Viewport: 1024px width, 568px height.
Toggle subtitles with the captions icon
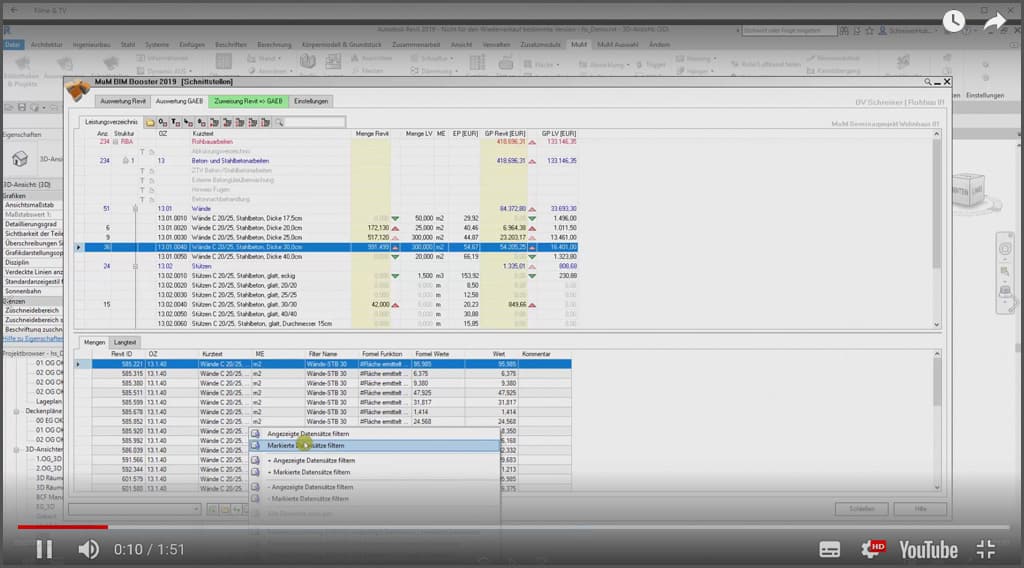(830, 548)
